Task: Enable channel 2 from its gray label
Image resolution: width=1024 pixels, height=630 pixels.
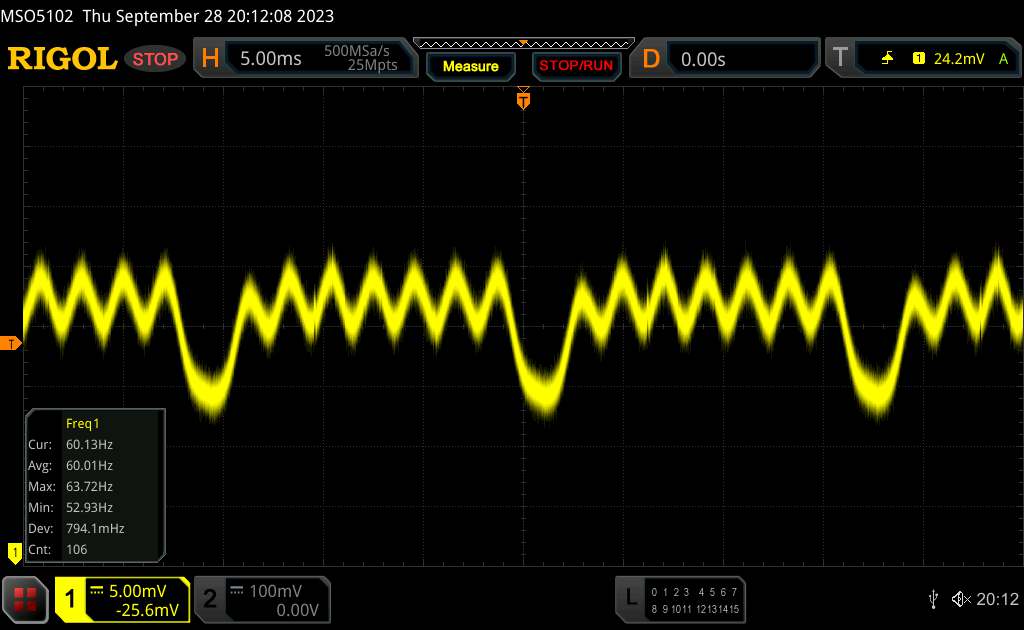Action: pyautogui.click(x=210, y=599)
